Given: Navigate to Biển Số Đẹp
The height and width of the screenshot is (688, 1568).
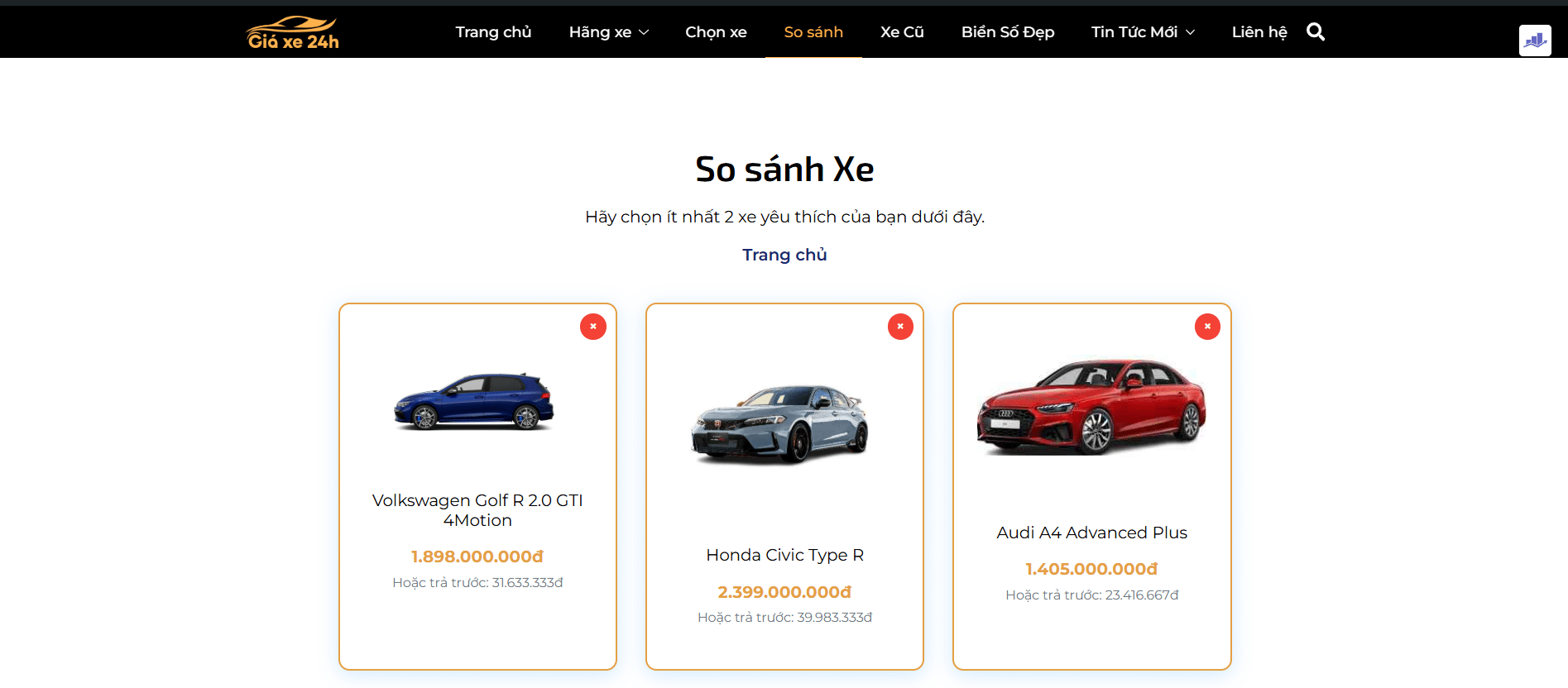Looking at the screenshot, I should pos(1007,32).
